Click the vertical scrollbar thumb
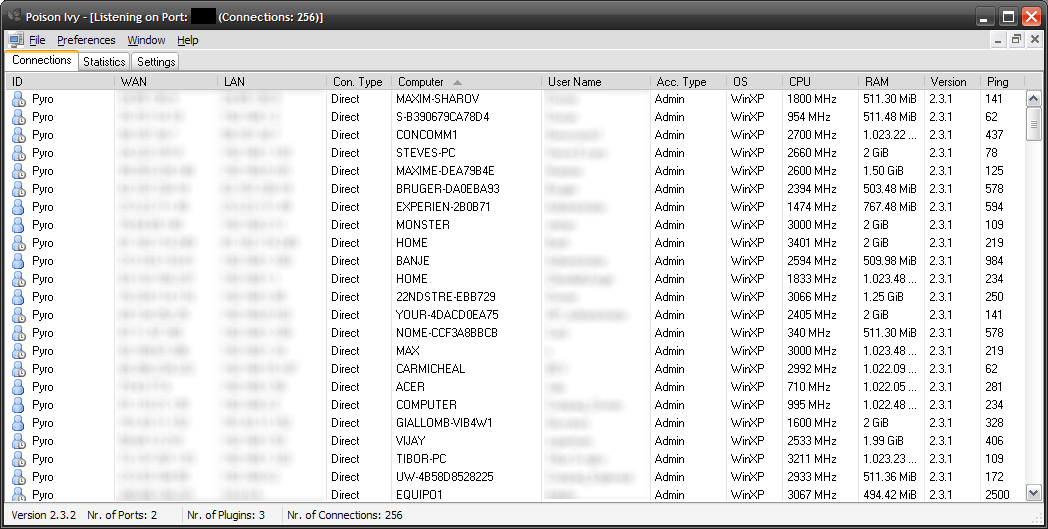This screenshot has width=1048, height=529. [x=1033, y=124]
